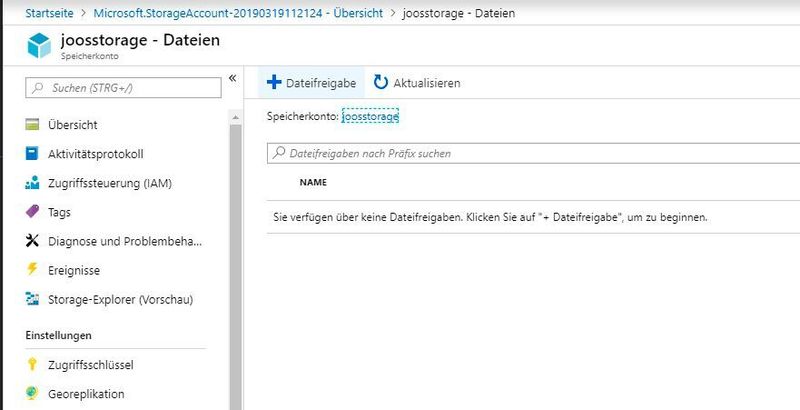Click the circular arrow Aktualisieren icon

pos(381,82)
